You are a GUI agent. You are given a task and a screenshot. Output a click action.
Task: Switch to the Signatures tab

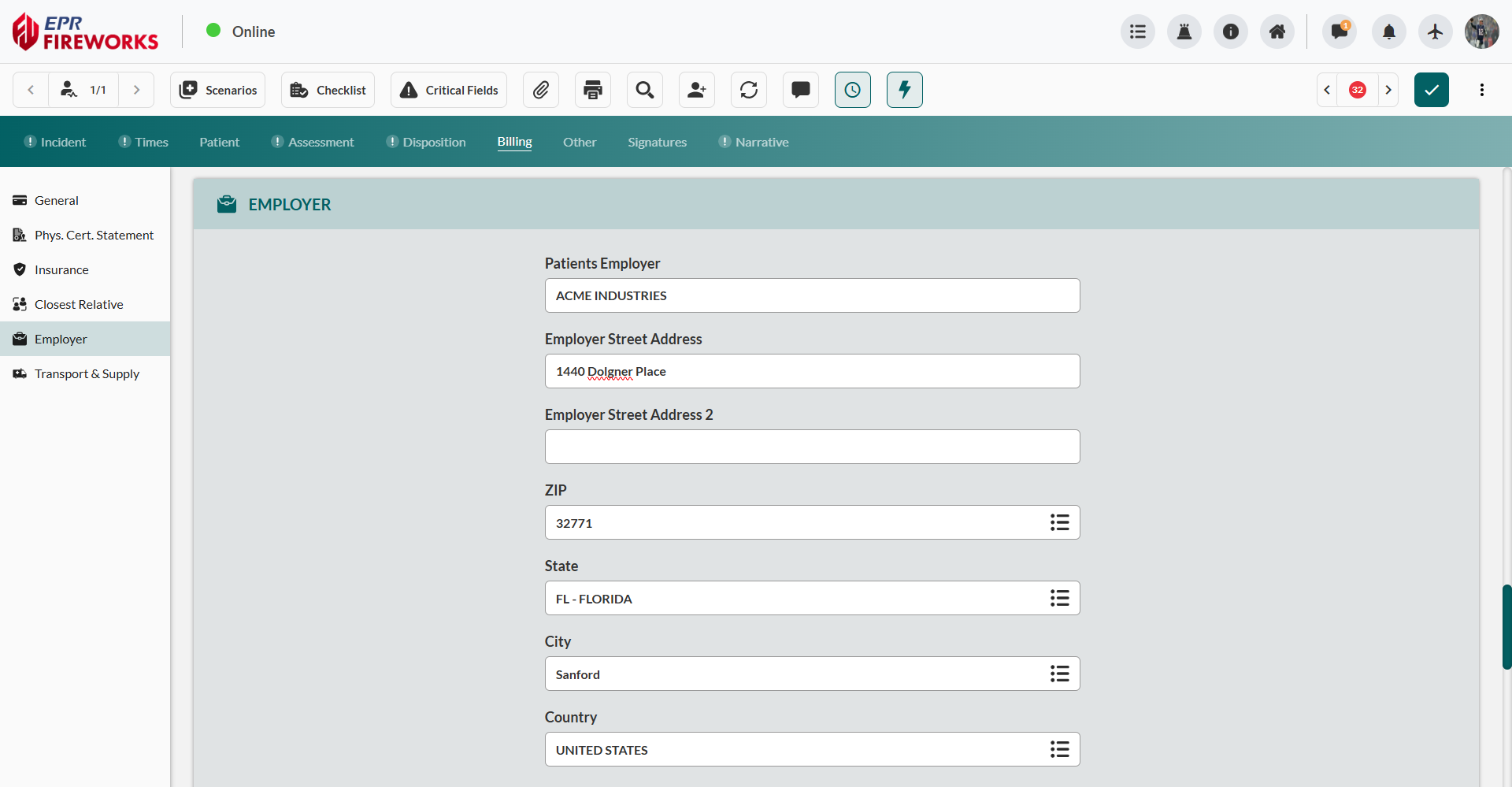point(658,142)
